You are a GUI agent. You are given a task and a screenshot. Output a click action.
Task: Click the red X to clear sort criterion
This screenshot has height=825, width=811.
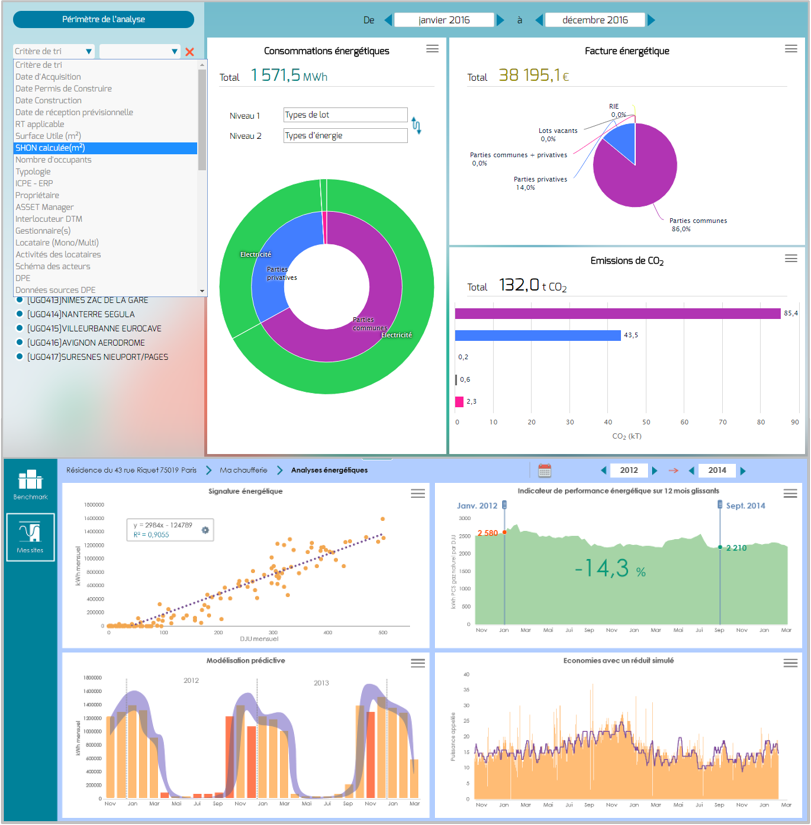190,51
